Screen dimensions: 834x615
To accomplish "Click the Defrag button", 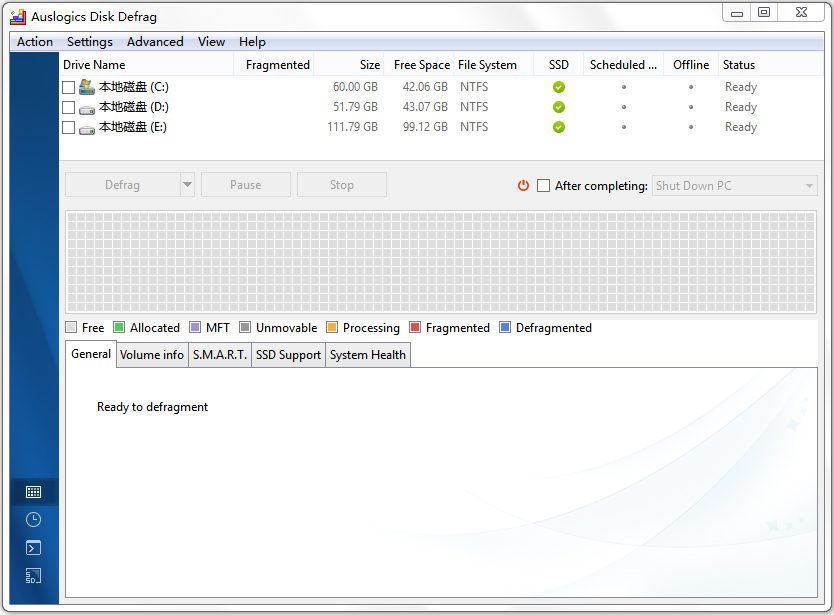I will point(122,185).
